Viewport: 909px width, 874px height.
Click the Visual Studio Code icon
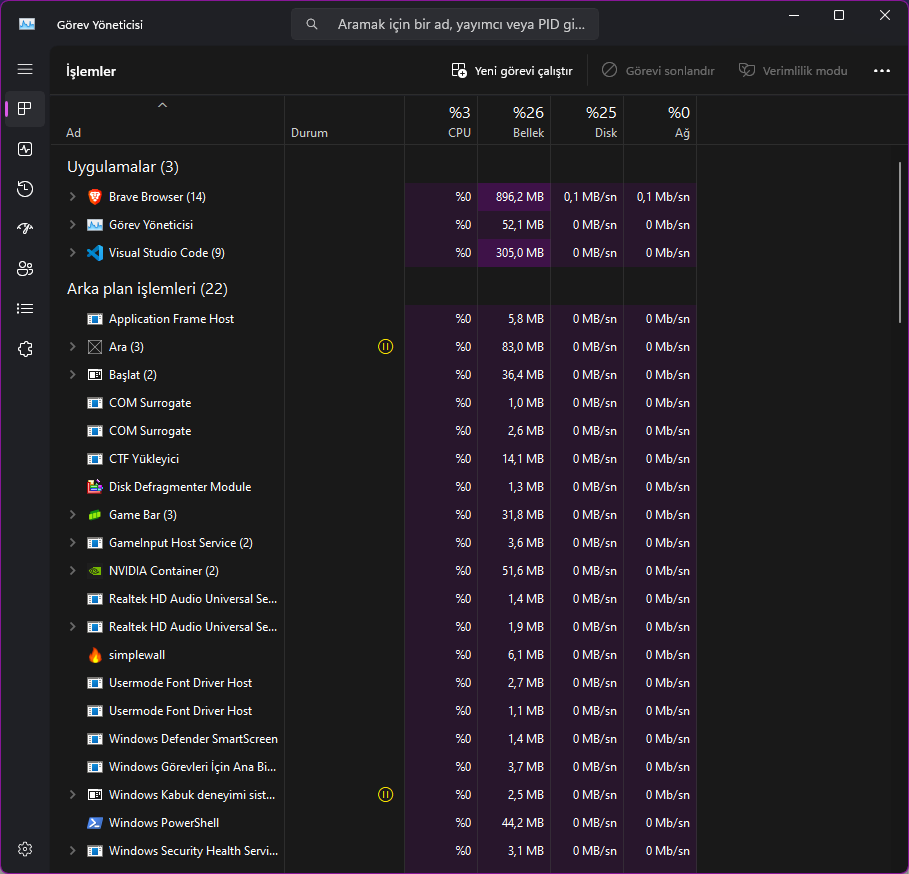pyautogui.click(x=94, y=253)
